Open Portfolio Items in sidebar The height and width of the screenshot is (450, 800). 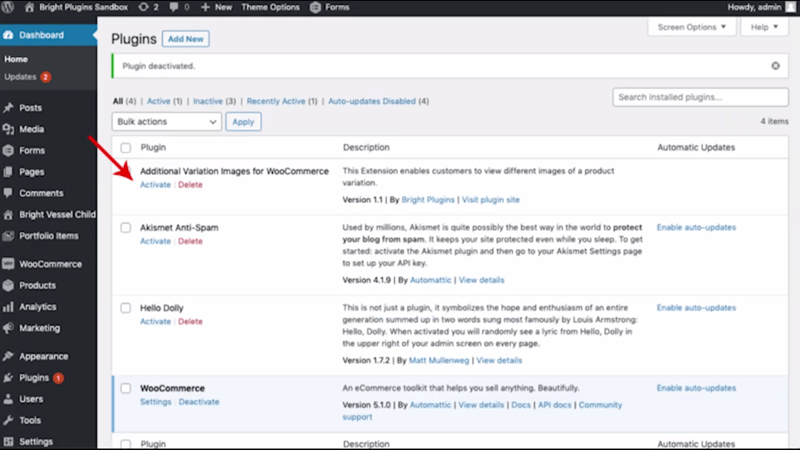[48, 236]
